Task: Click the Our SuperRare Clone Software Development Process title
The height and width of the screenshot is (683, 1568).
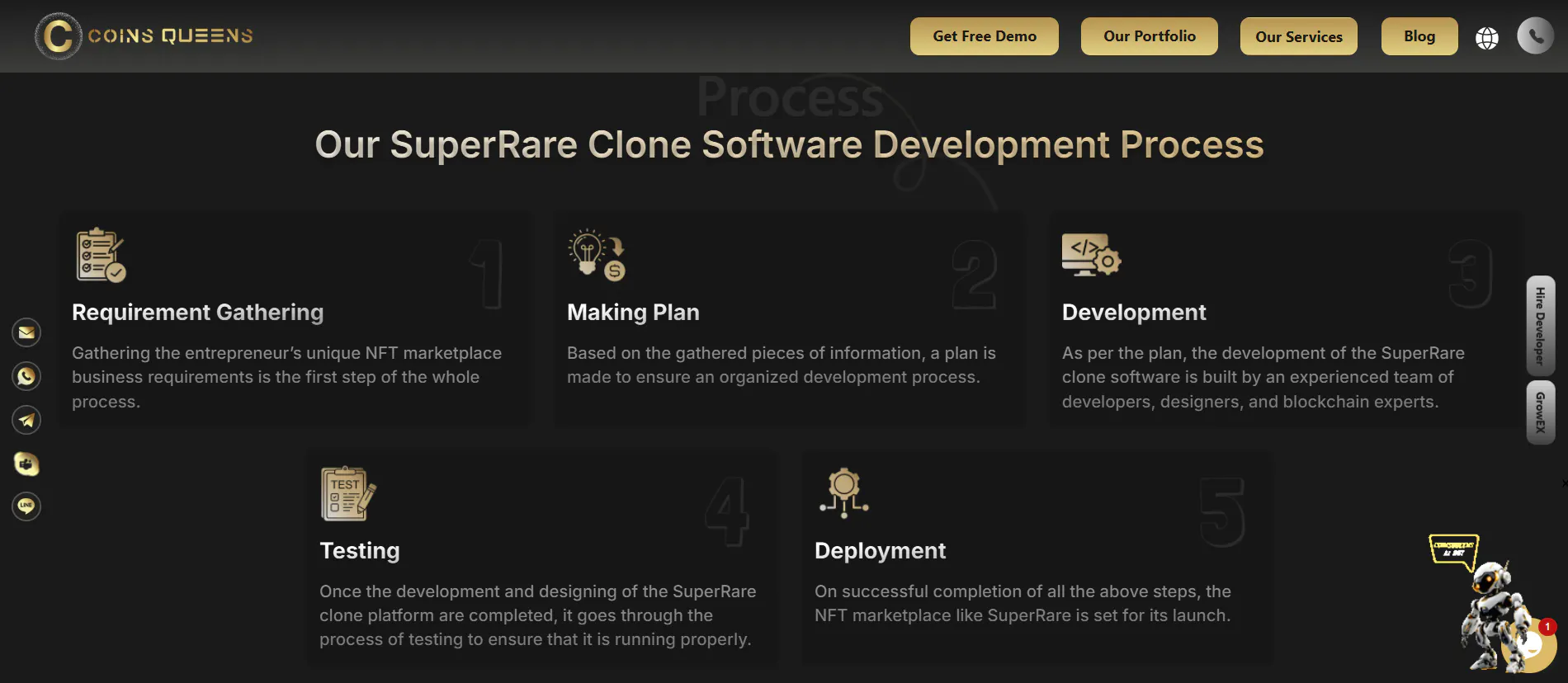Action: tap(789, 145)
